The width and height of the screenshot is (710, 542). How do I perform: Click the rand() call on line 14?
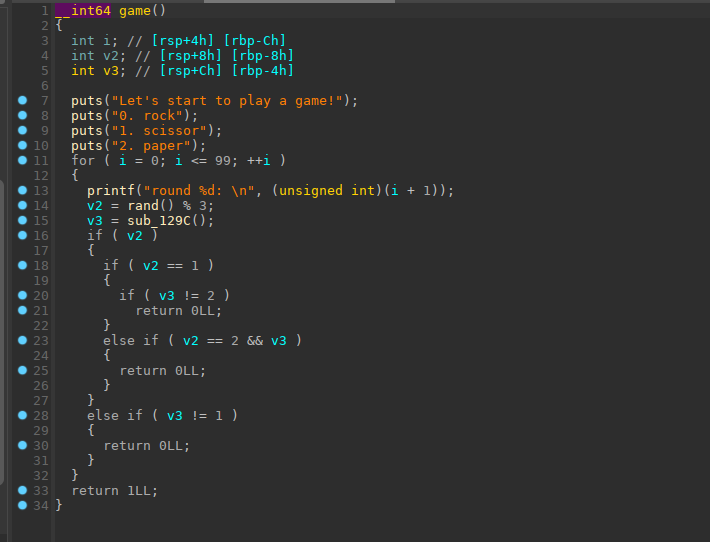[x=150, y=206]
